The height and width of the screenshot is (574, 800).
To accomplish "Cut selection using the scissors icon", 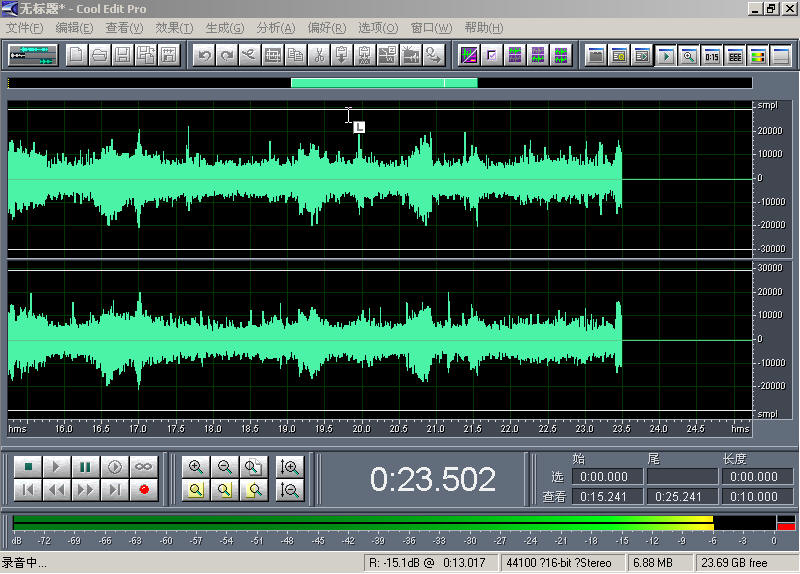I will tap(319, 55).
